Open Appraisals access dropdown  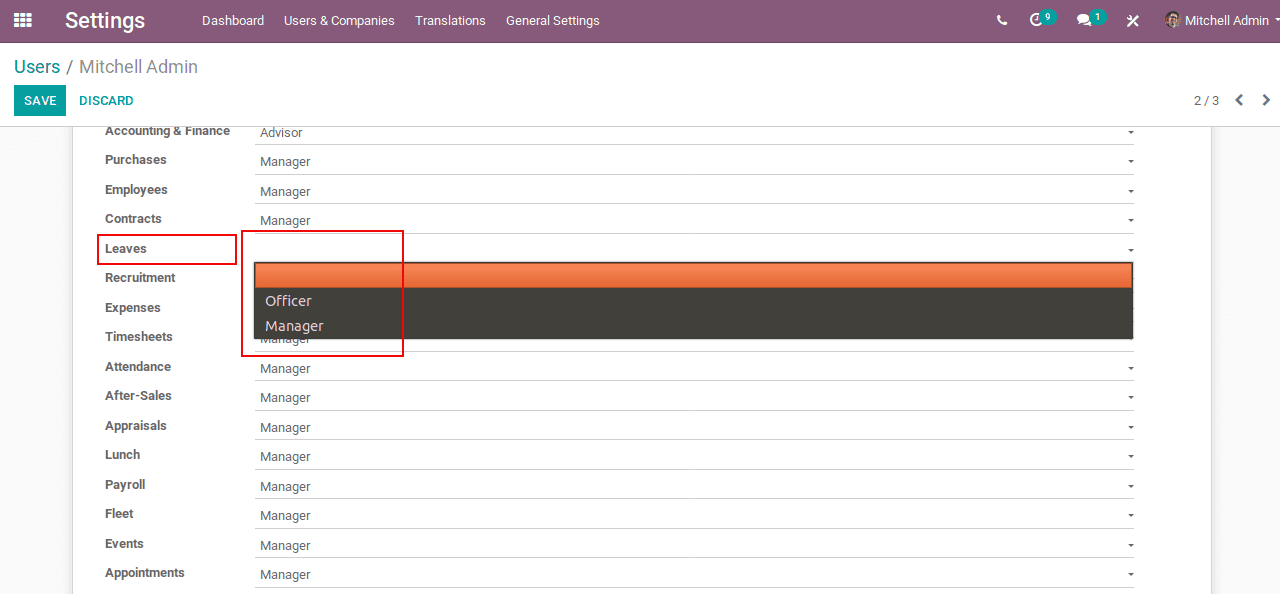click(x=694, y=427)
